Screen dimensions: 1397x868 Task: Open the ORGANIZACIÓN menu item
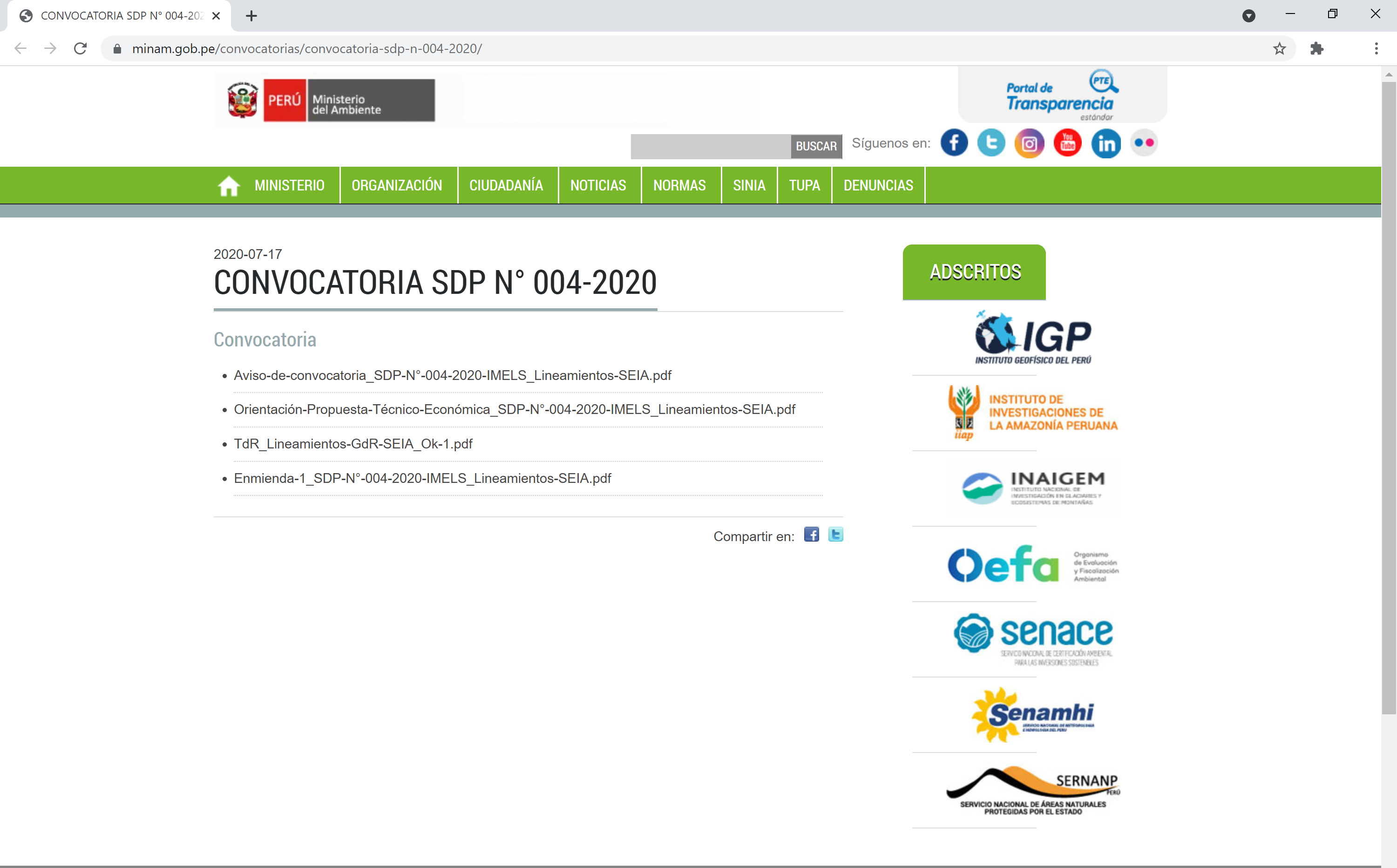397,185
